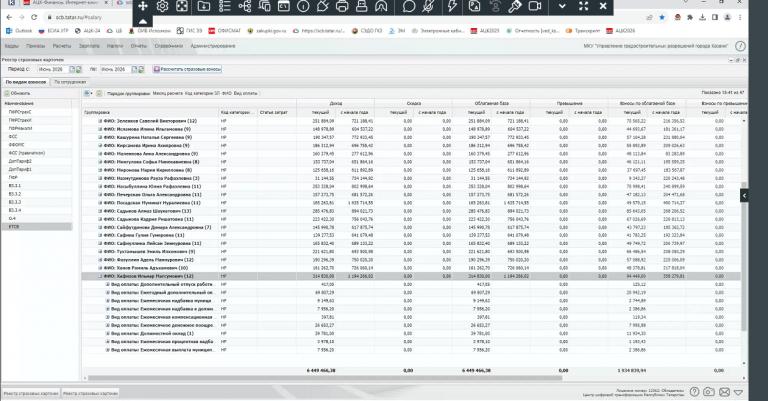
Task: Open the АЦК2026 bookmark
Action: click(620, 31)
